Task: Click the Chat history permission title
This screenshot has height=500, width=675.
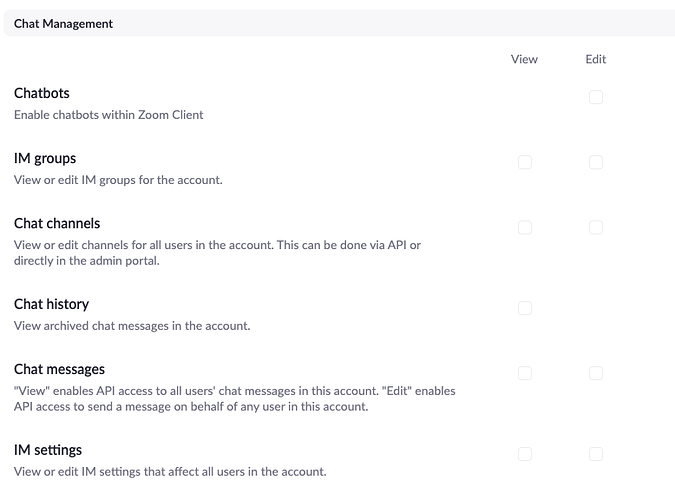Action: coord(52,304)
